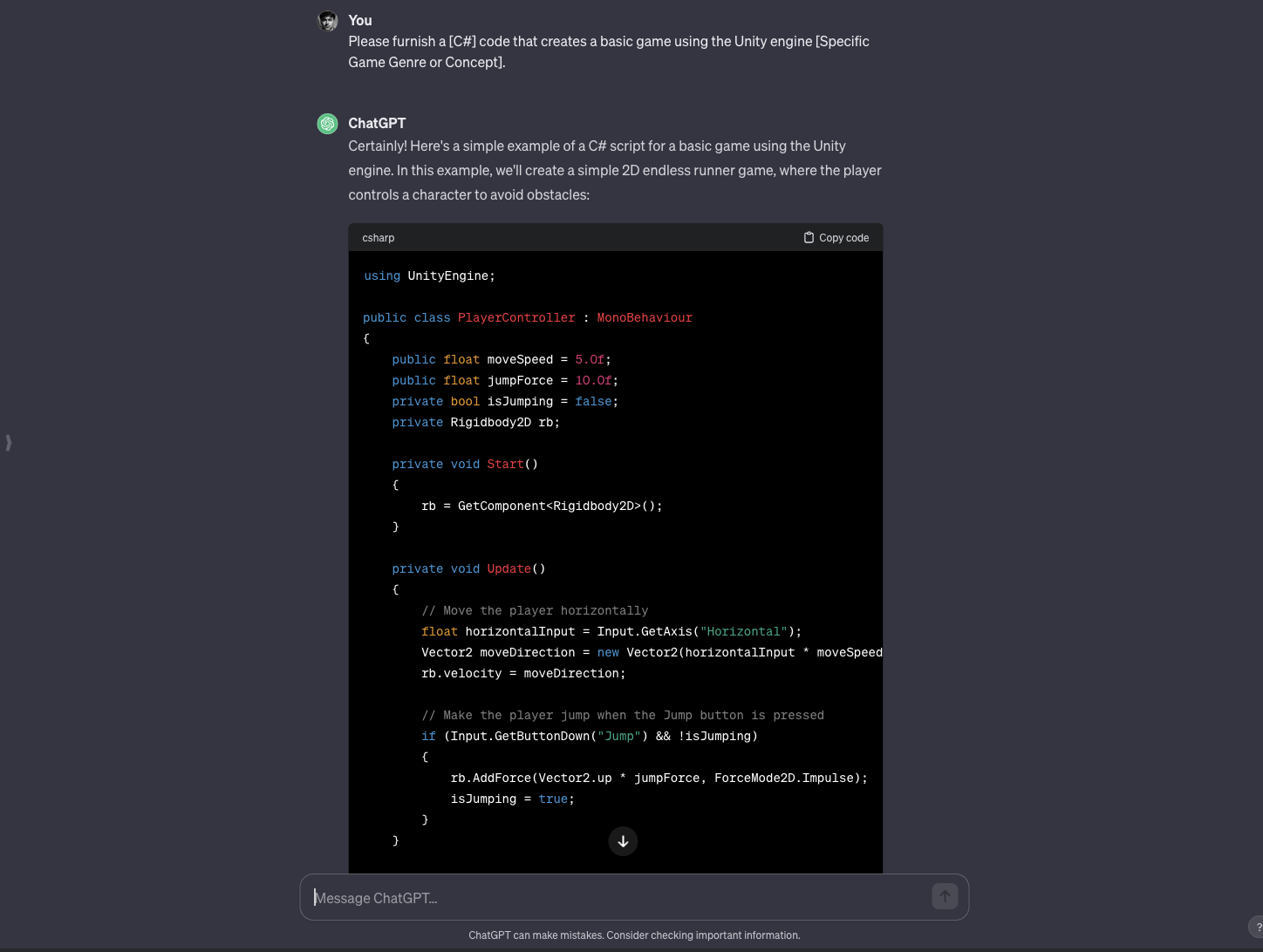Select the 'csharp' language label on the code header
The width and height of the screenshot is (1263, 952).
[x=378, y=237]
